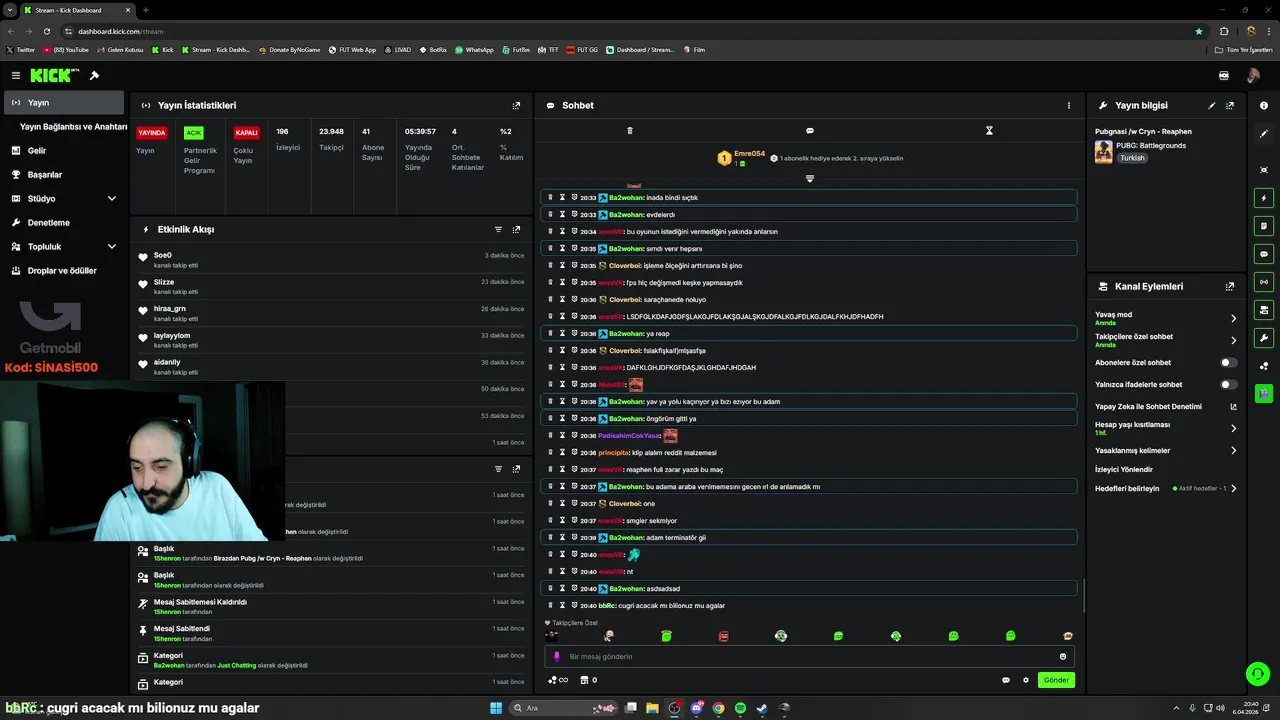The width and height of the screenshot is (1280, 720).
Task: Pop out the Kanal Eylemleri panel
Action: [x=1230, y=286]
